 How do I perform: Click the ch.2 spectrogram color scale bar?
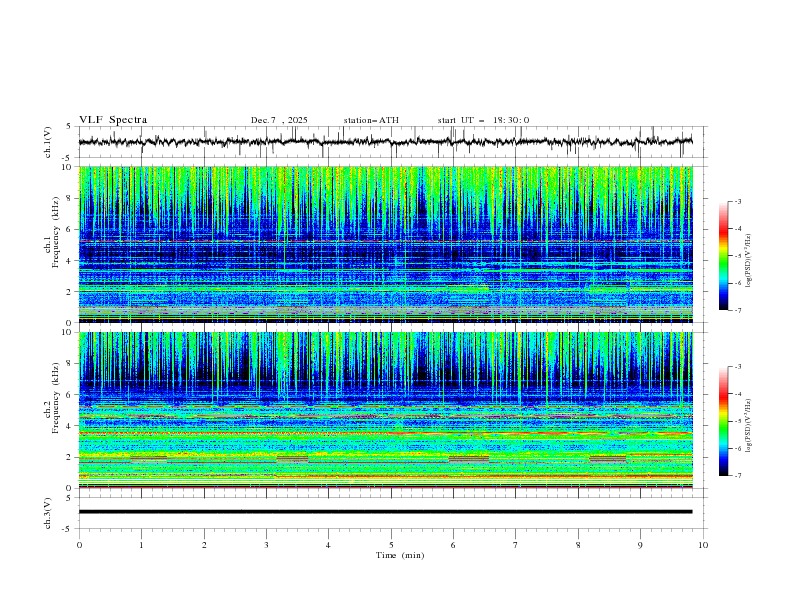pyautogui.click(x=723, y=421)
